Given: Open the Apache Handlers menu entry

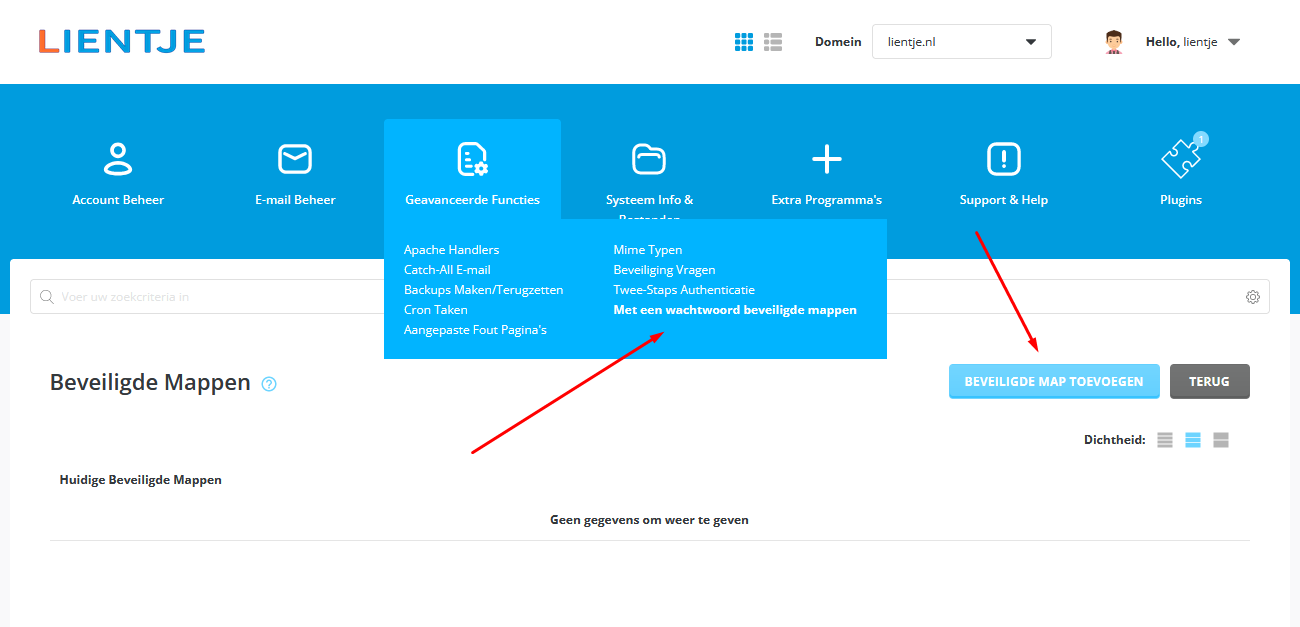Looking at the screenshot, I should coord(451,250).
